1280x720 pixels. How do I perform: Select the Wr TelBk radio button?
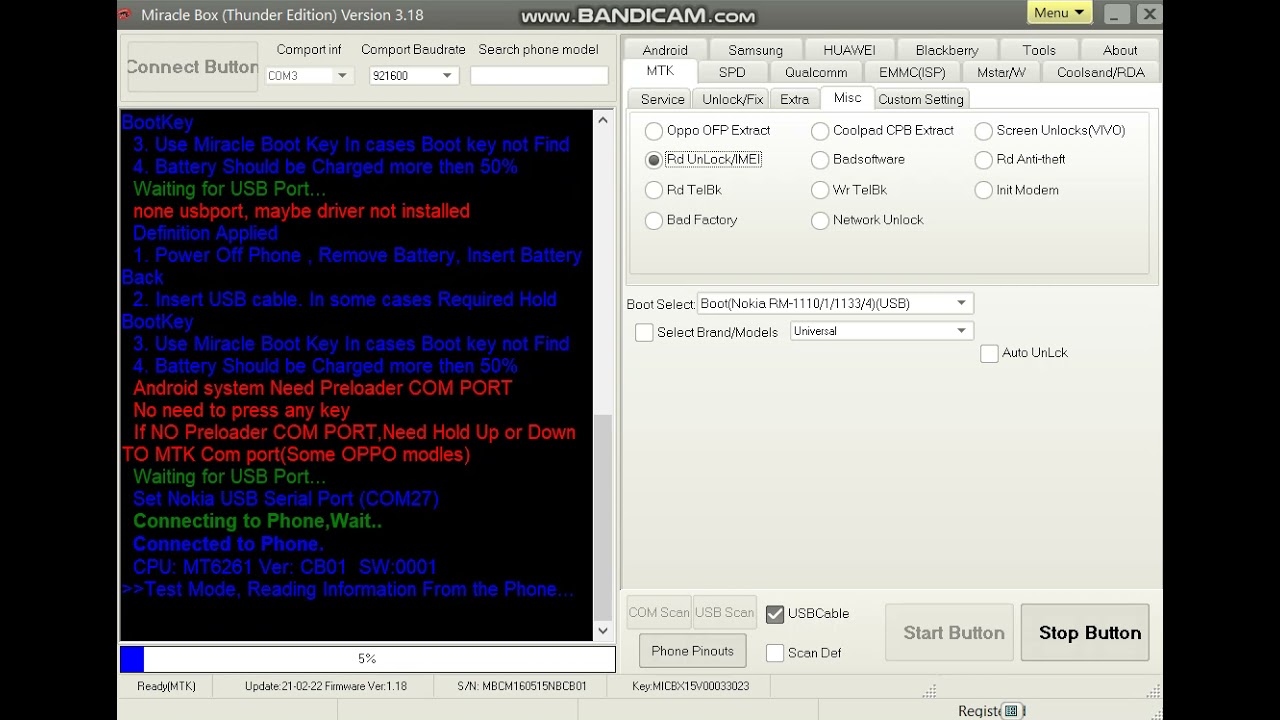[x=820, y=190]
